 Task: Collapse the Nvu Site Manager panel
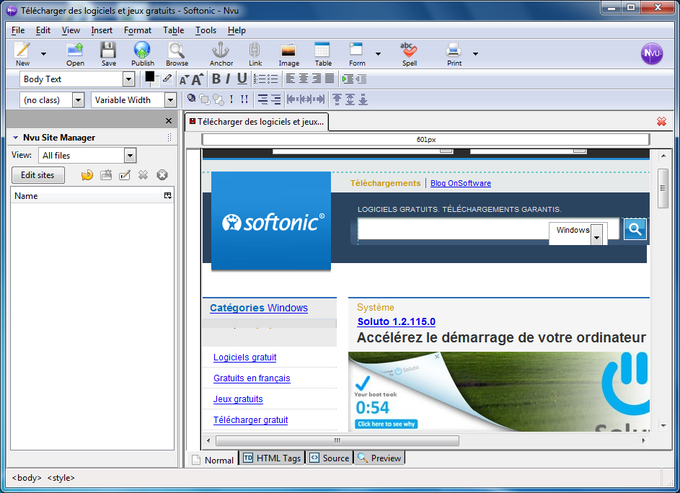pos(16,137)
